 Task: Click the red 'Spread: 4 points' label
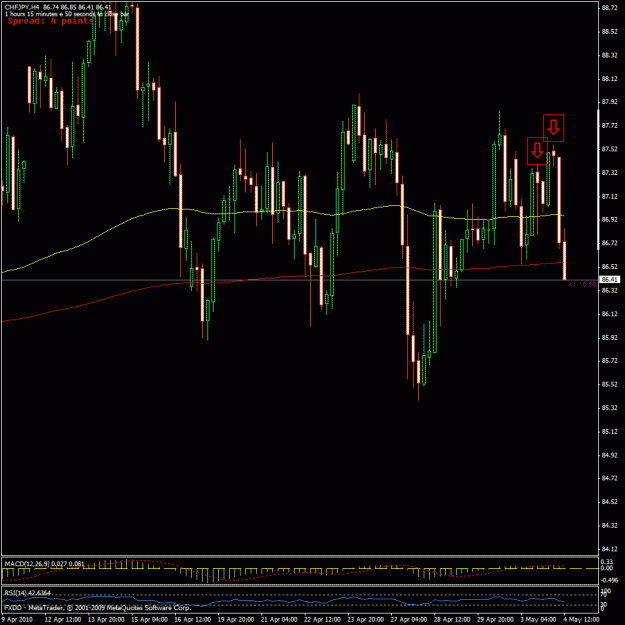[50, 21]
